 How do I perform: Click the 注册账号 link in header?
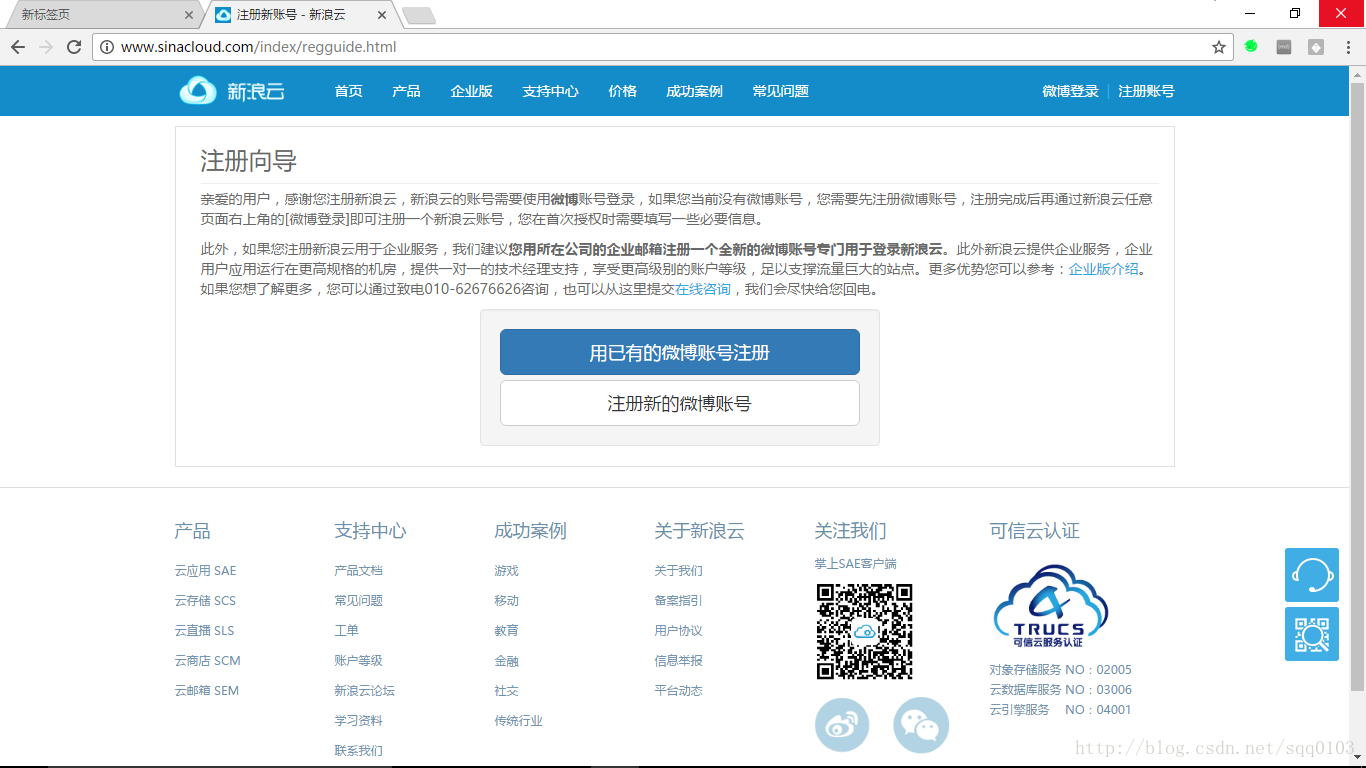point(1146,91)
